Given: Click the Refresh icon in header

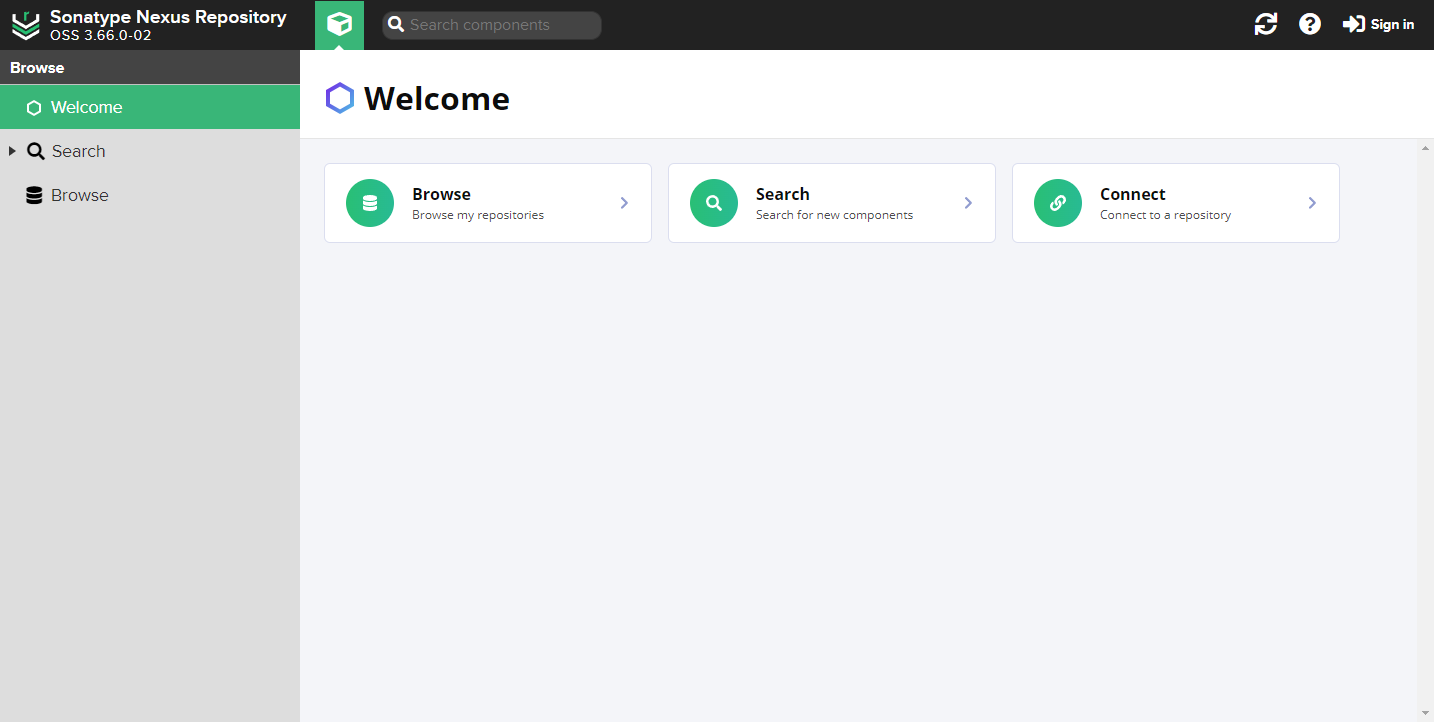Looking at the screenshot, I should 1265,25.
